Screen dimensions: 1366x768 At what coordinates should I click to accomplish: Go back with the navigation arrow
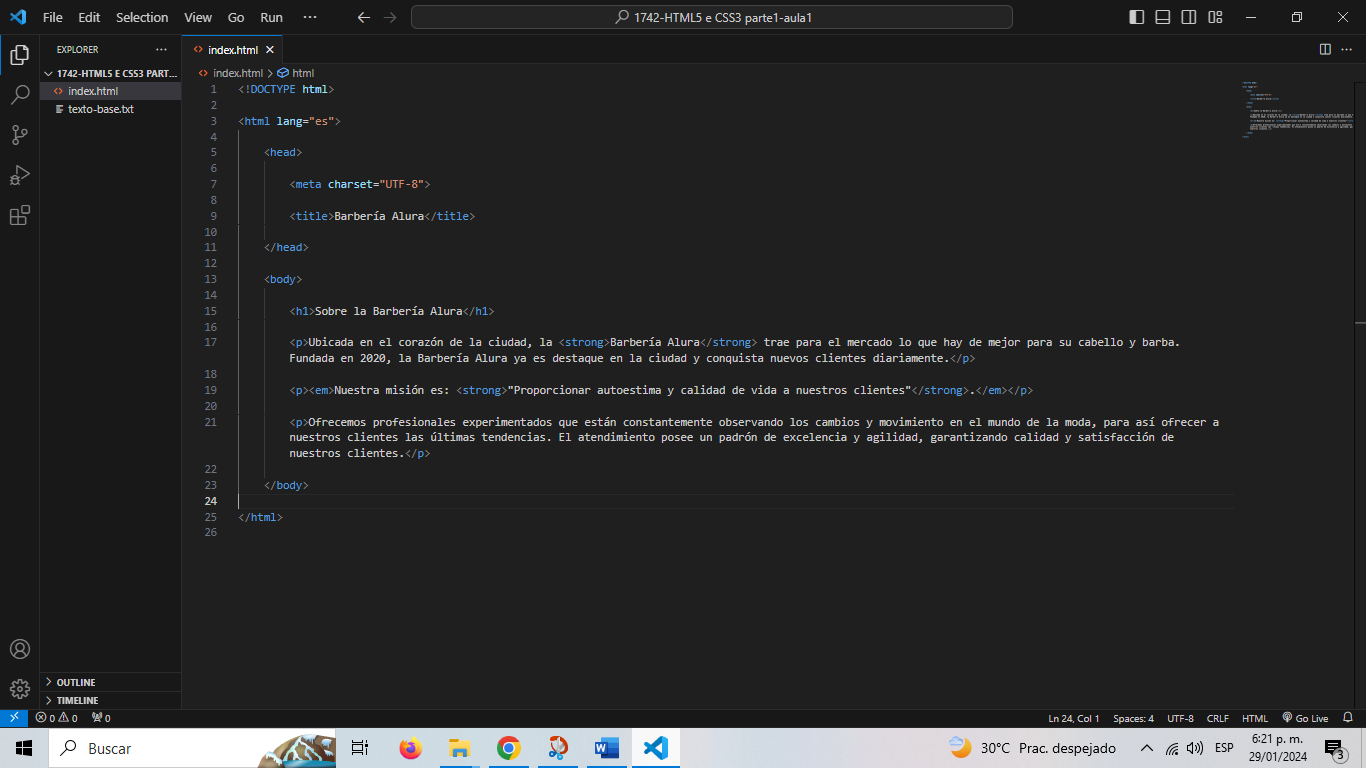364,17
